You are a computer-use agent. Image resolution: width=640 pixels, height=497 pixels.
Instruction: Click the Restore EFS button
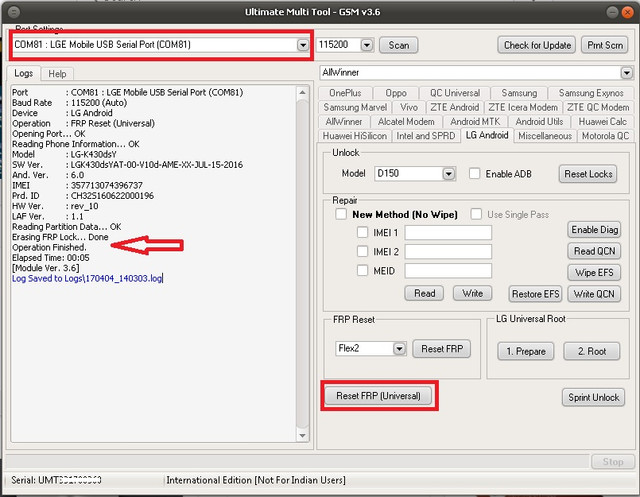tap(535, 294)
